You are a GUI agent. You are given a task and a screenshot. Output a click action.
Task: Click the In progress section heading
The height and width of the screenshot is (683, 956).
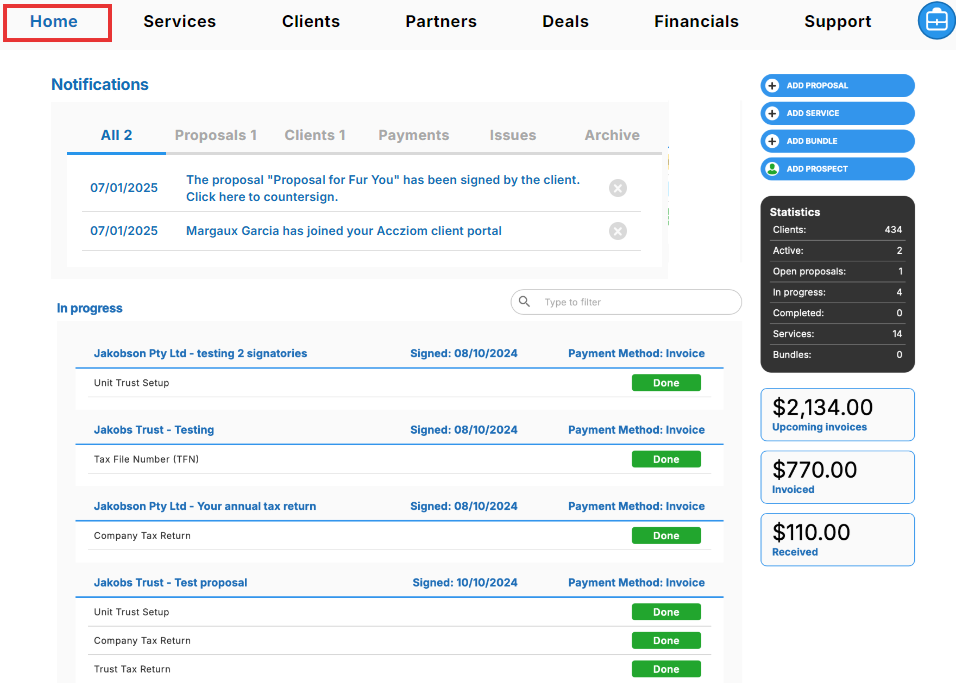(90, 308)
